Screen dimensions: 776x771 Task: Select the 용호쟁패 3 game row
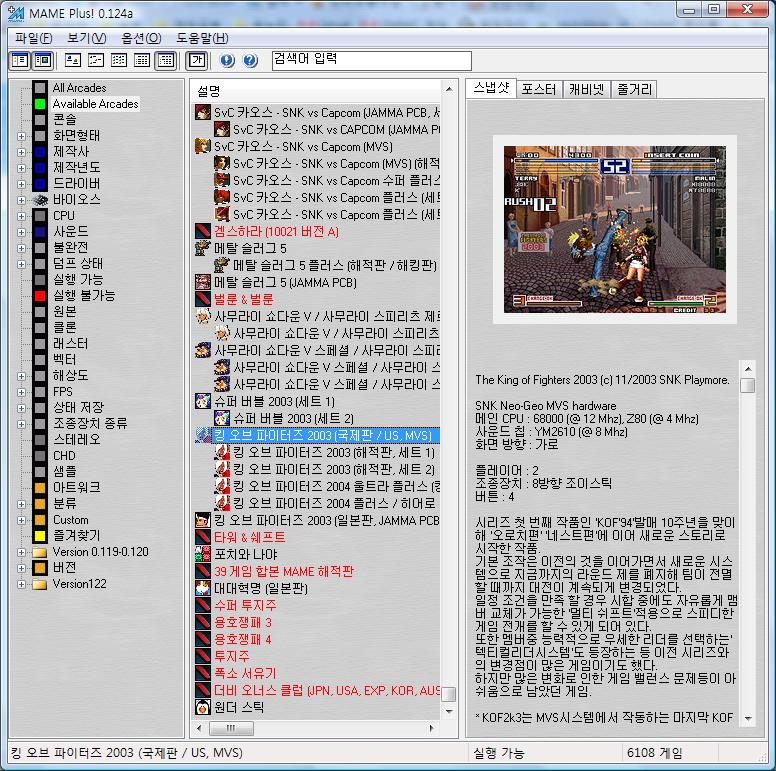pos(242,623)
